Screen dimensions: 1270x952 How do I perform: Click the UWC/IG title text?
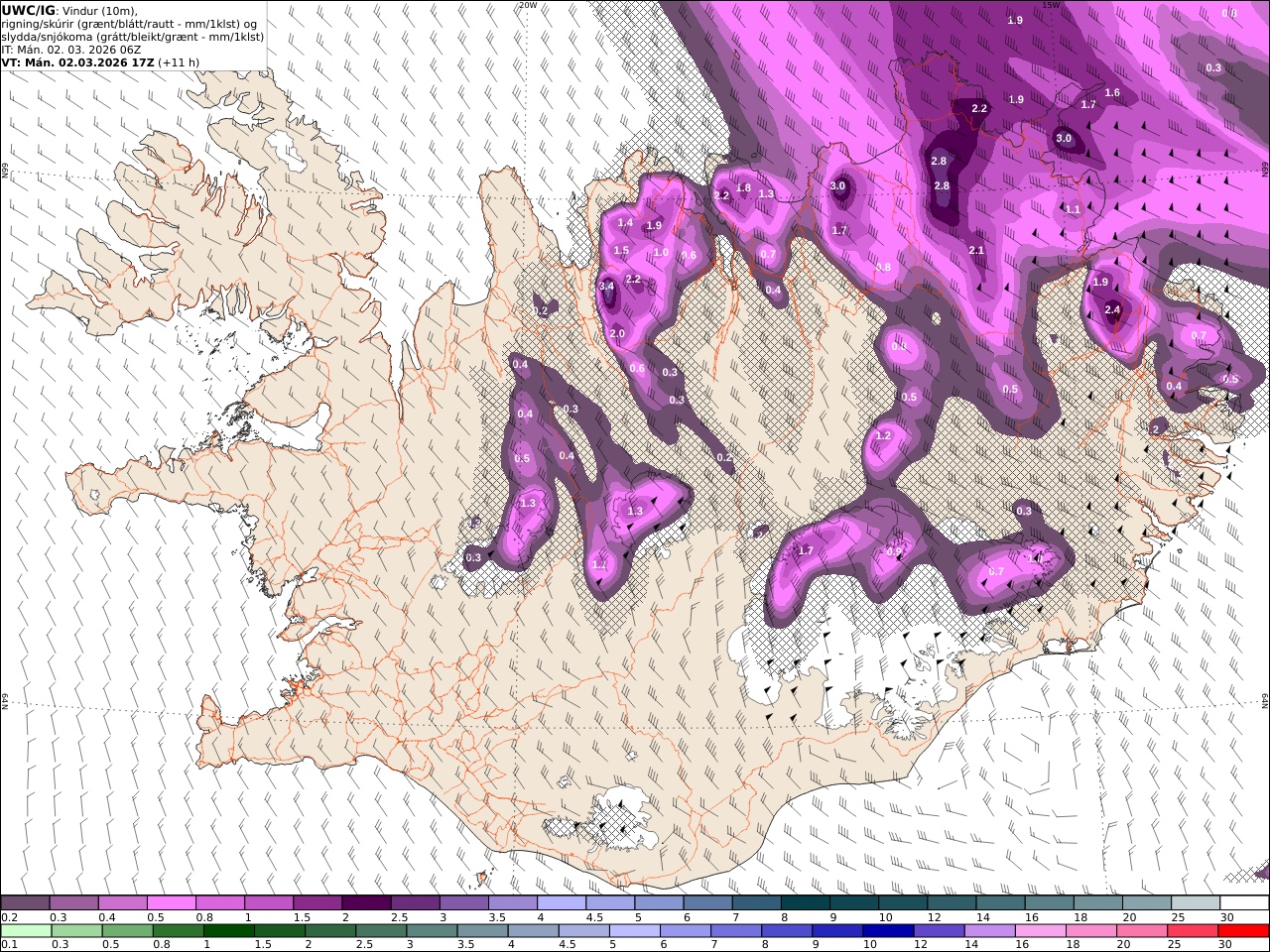click(28, 10)
